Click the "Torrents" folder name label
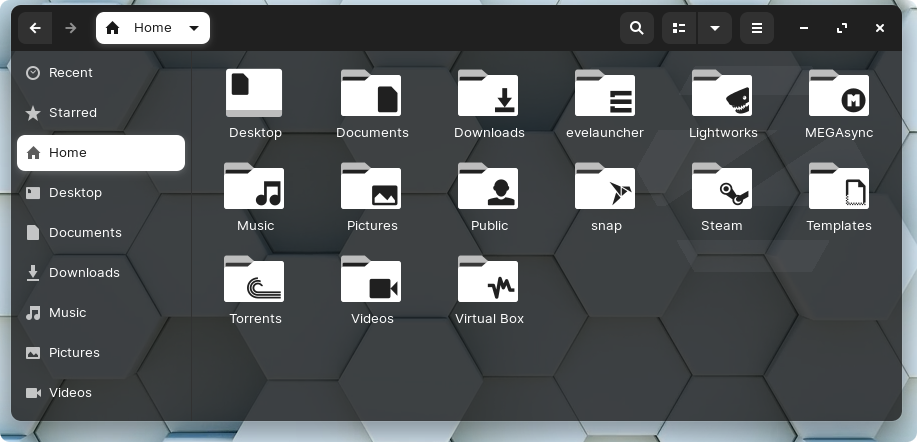This screenshot has height=442, width=917. (256, 319)
